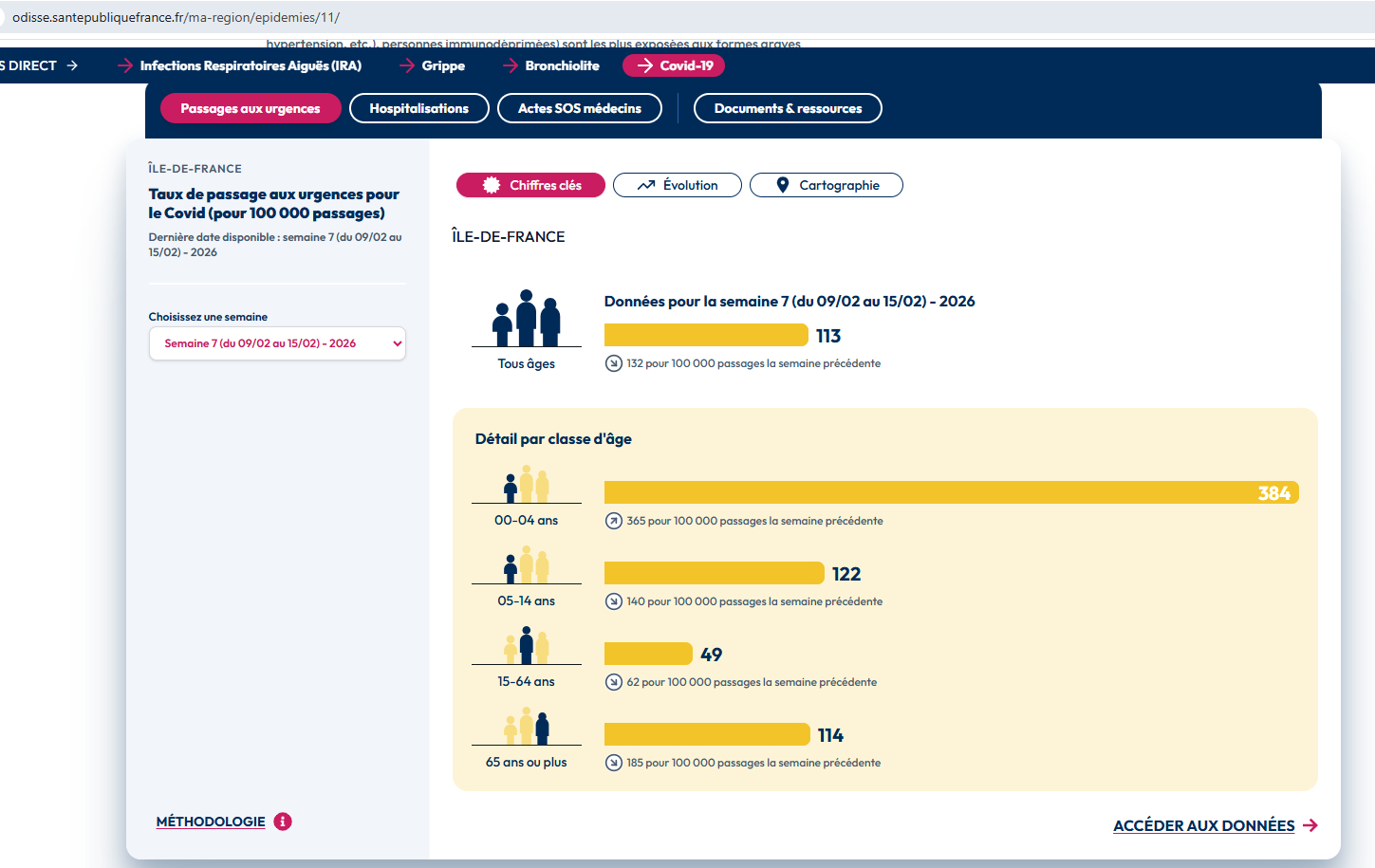Click the Tous âges people icon
Viewport: 1375px width, 868px height.
click(x=526, y=319)
